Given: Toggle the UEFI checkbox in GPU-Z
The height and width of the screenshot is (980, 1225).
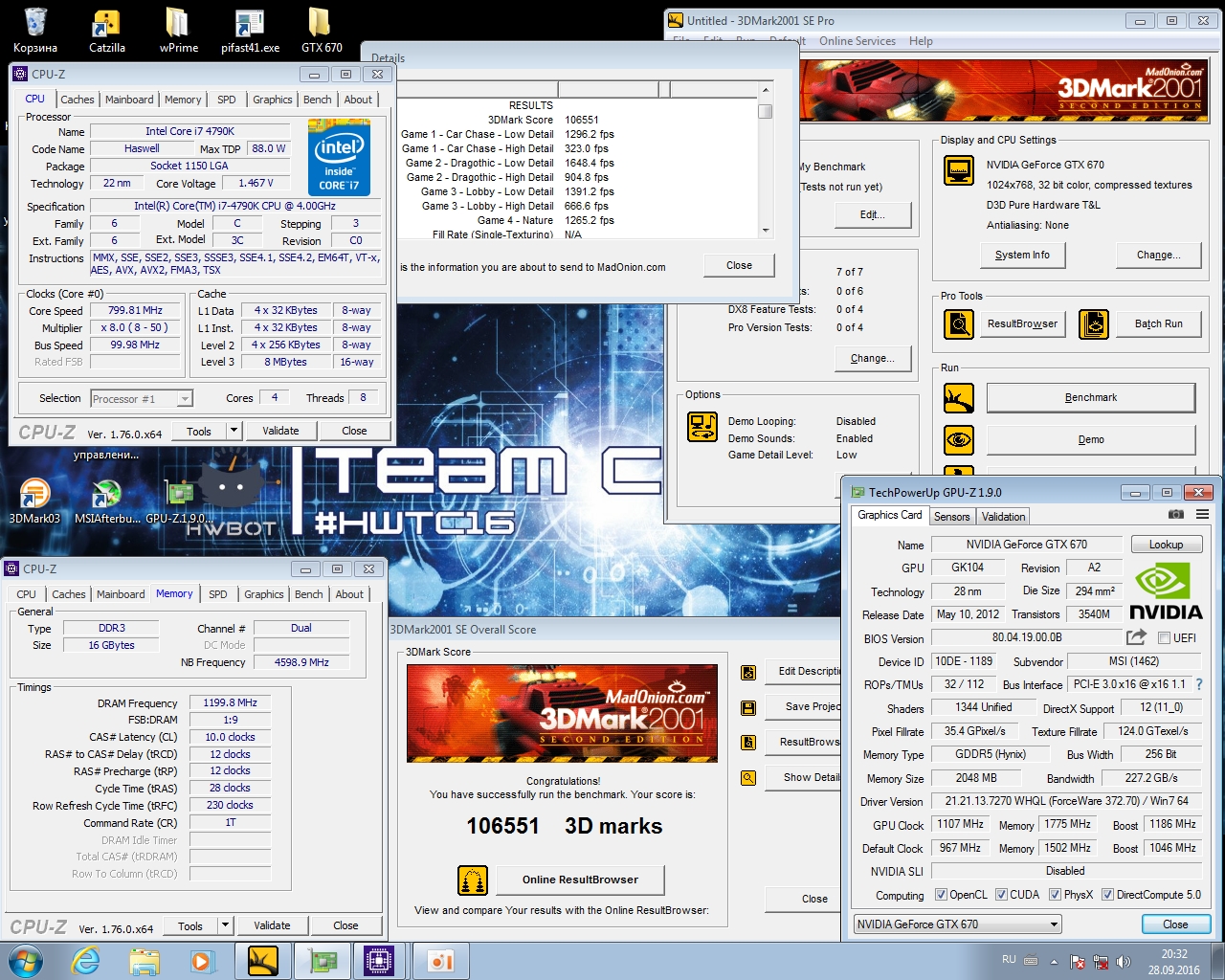Looking at the screenshot, I should tap(1164, 638).
